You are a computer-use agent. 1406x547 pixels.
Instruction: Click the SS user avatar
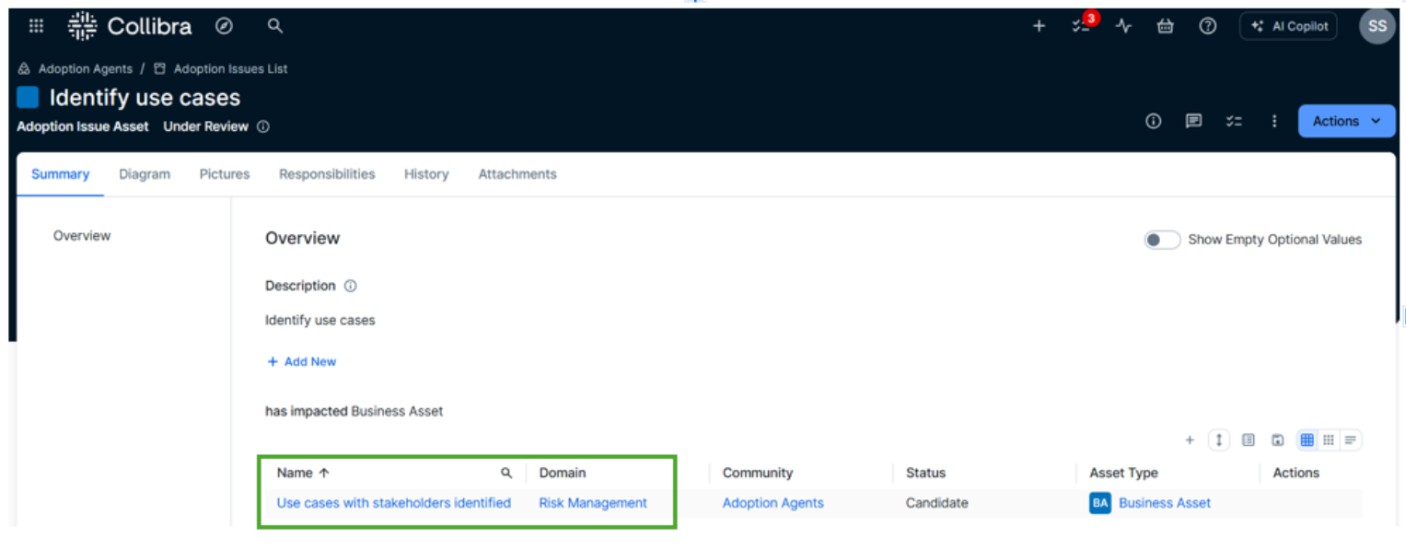pos(1377,27)
